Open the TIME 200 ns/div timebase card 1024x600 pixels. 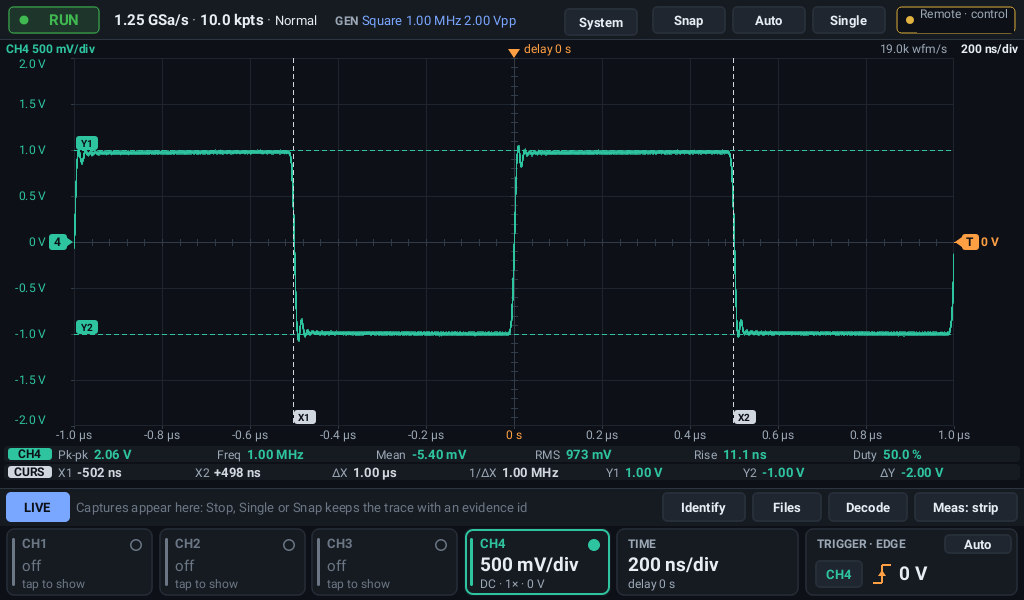tap(707, 562)
